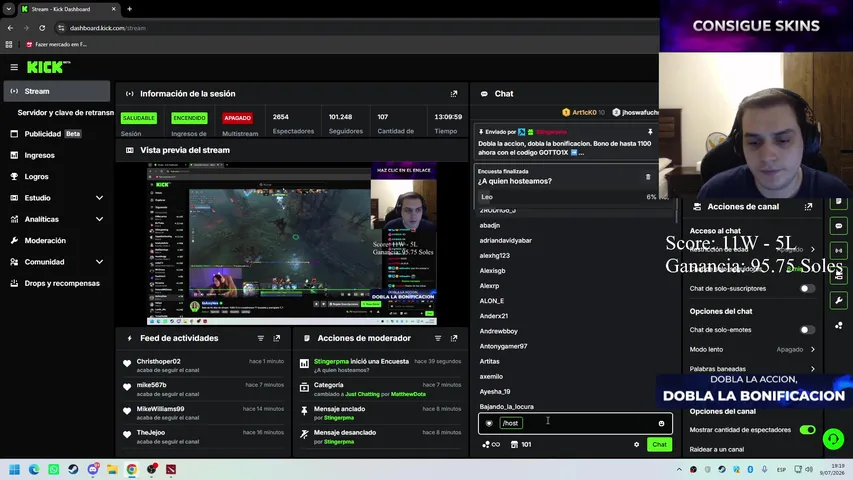853x480 pixels.
Task: Reload the browser page
Action: (x=42, y=28)
